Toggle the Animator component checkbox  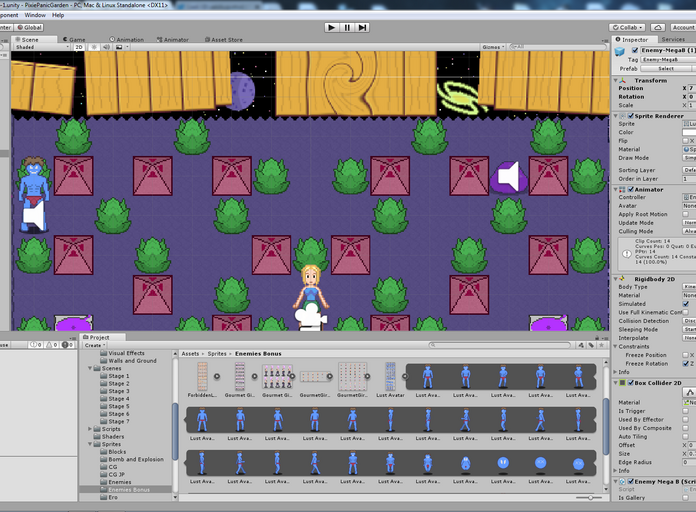click(x=631, y=189)
